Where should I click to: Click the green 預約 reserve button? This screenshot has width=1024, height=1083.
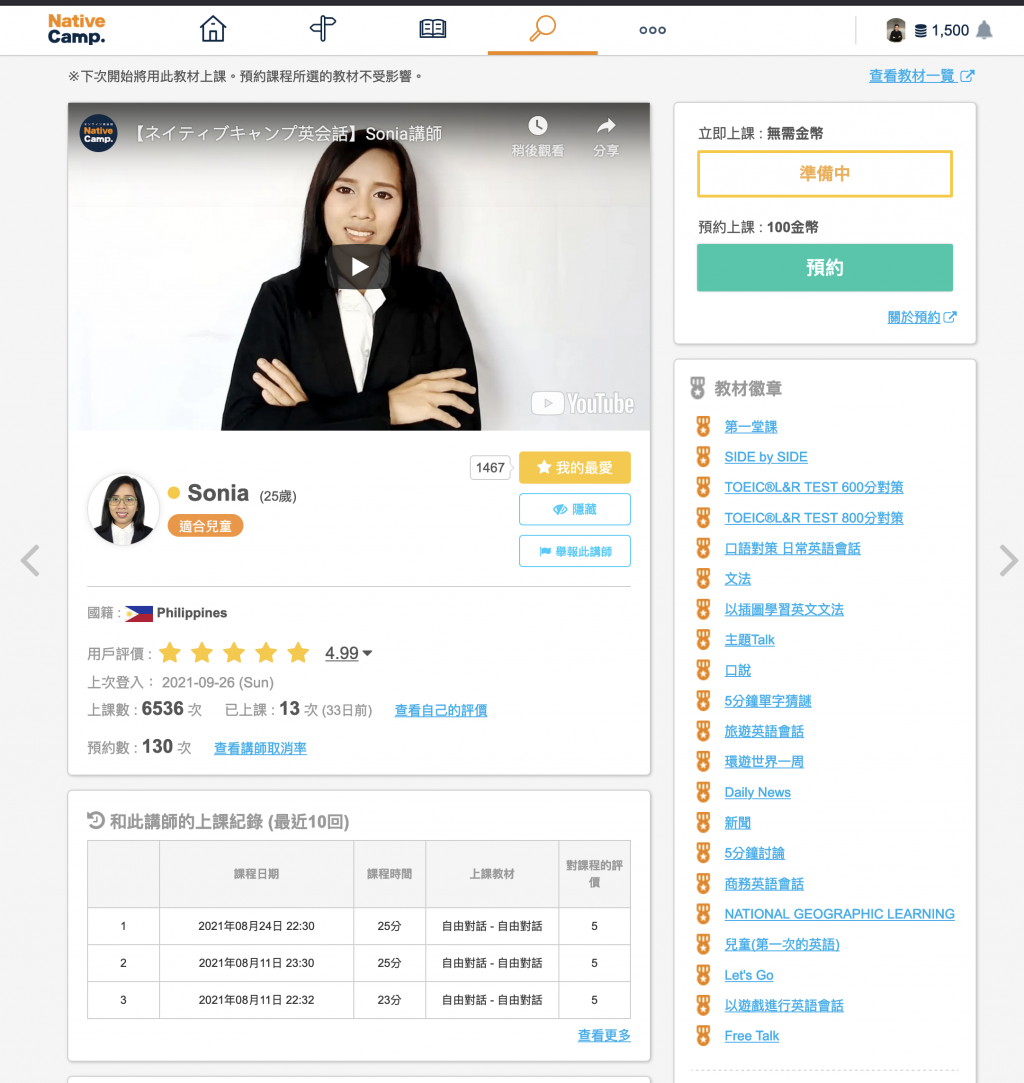point(824,267)
